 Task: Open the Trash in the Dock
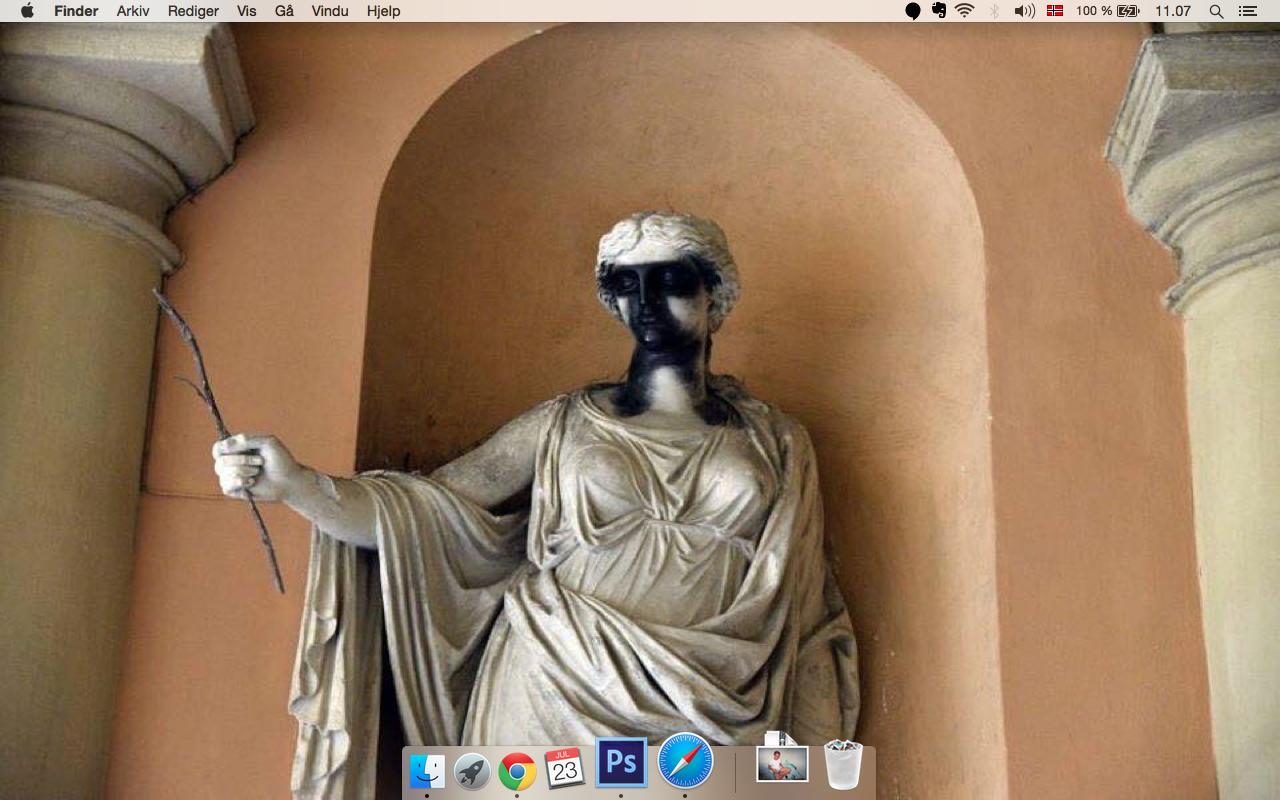844,765
